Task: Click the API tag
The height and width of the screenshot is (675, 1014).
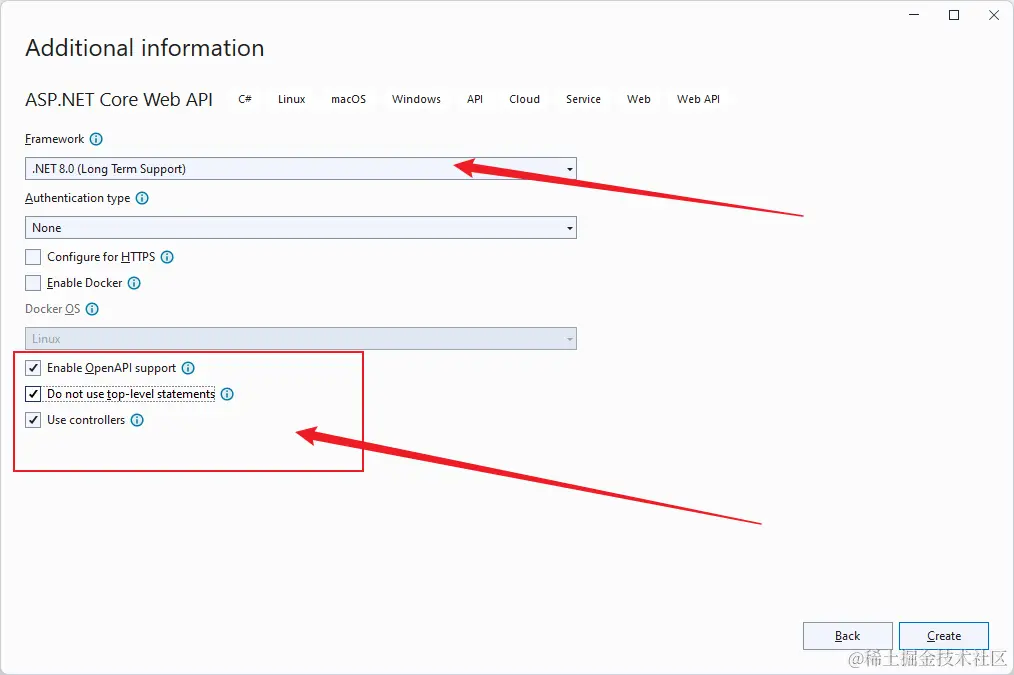Action: [x=475, y=99]
